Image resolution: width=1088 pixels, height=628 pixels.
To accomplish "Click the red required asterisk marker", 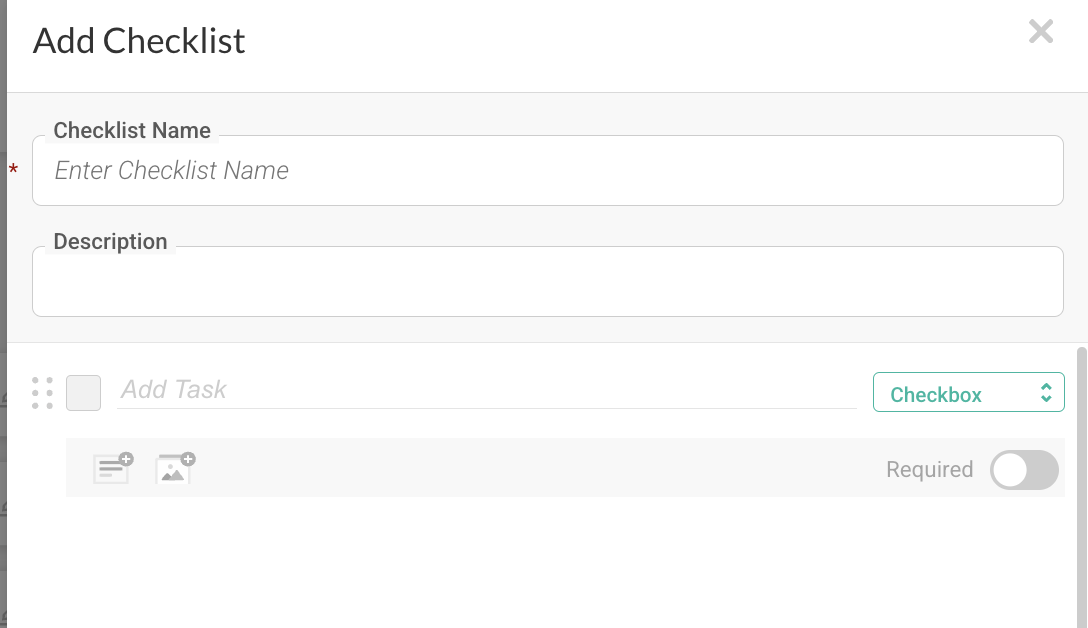I will pyautogui.click(x=13, y=170).
